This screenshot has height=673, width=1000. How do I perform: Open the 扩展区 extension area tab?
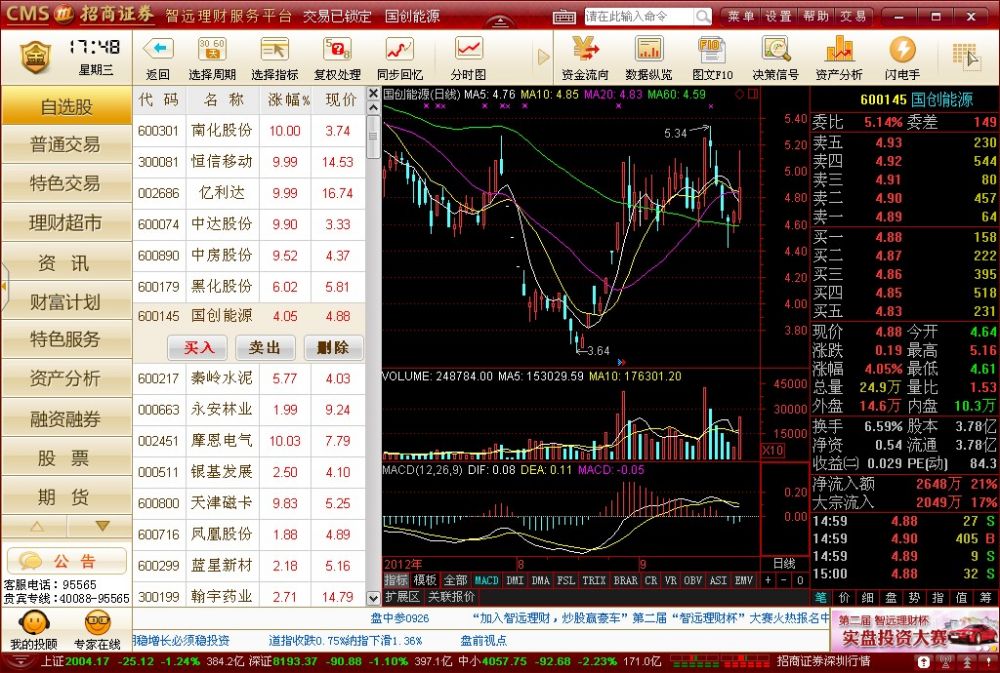[x=402, y=597]
